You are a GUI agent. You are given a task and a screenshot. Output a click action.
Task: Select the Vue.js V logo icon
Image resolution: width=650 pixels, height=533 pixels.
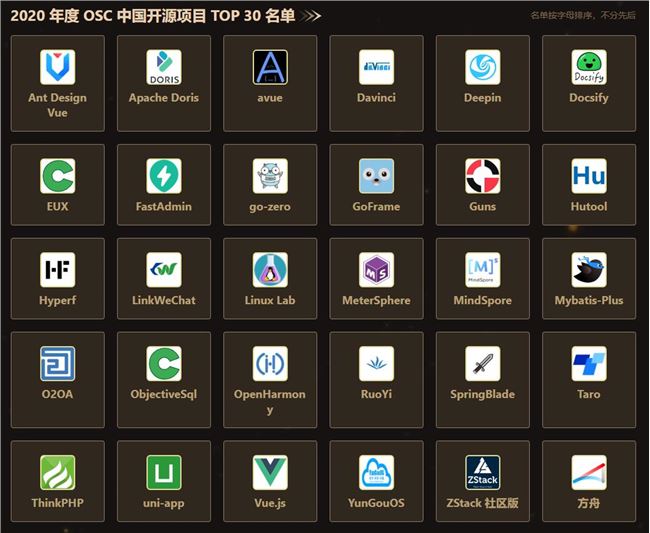pyautogui.click(x=270, y=472)
